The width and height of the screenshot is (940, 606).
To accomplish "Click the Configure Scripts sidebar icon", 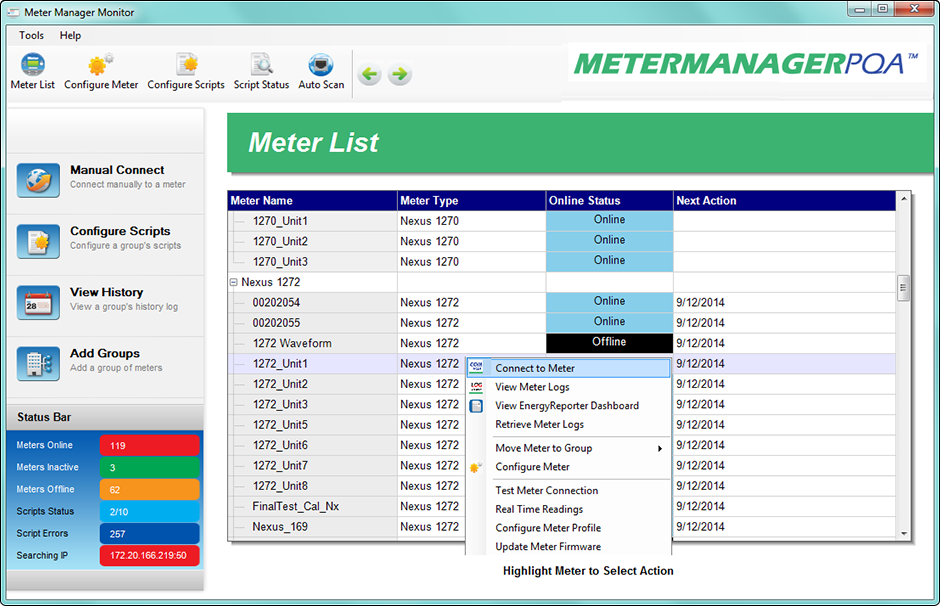I will (38, 241).
